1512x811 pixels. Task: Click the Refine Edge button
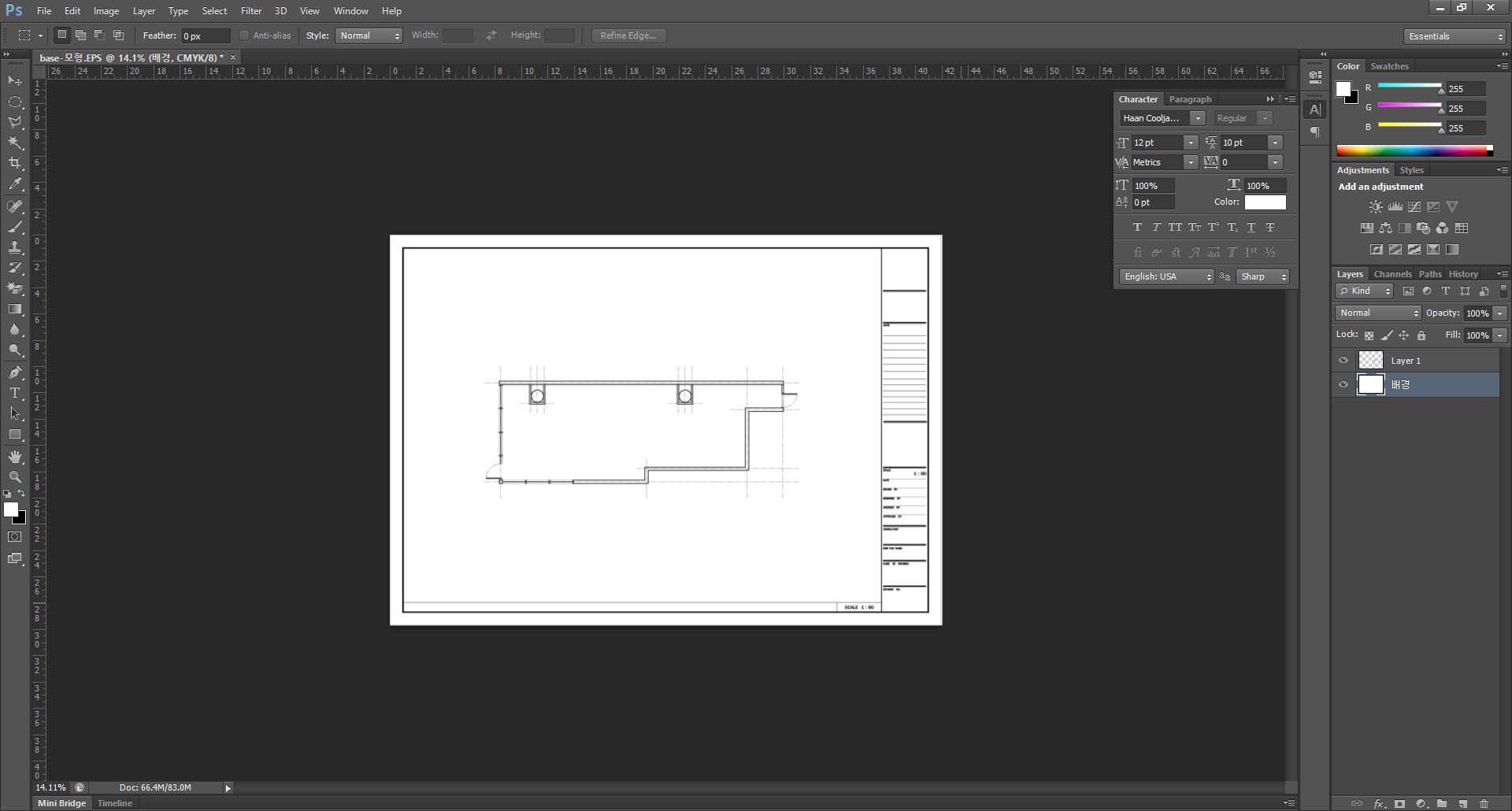click(x=628, y=35)
